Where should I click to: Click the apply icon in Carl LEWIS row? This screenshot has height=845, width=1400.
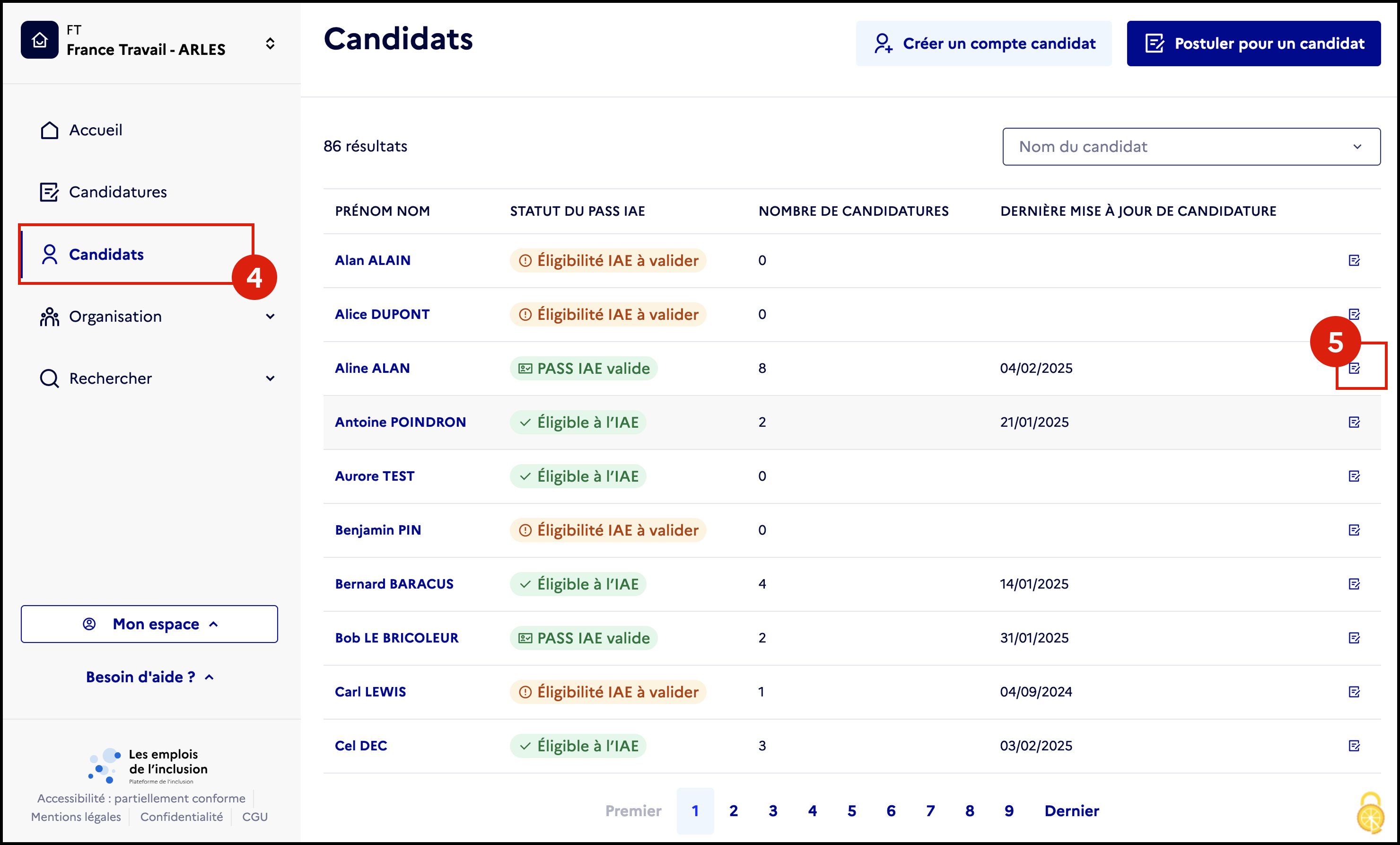click(1354, 692)
